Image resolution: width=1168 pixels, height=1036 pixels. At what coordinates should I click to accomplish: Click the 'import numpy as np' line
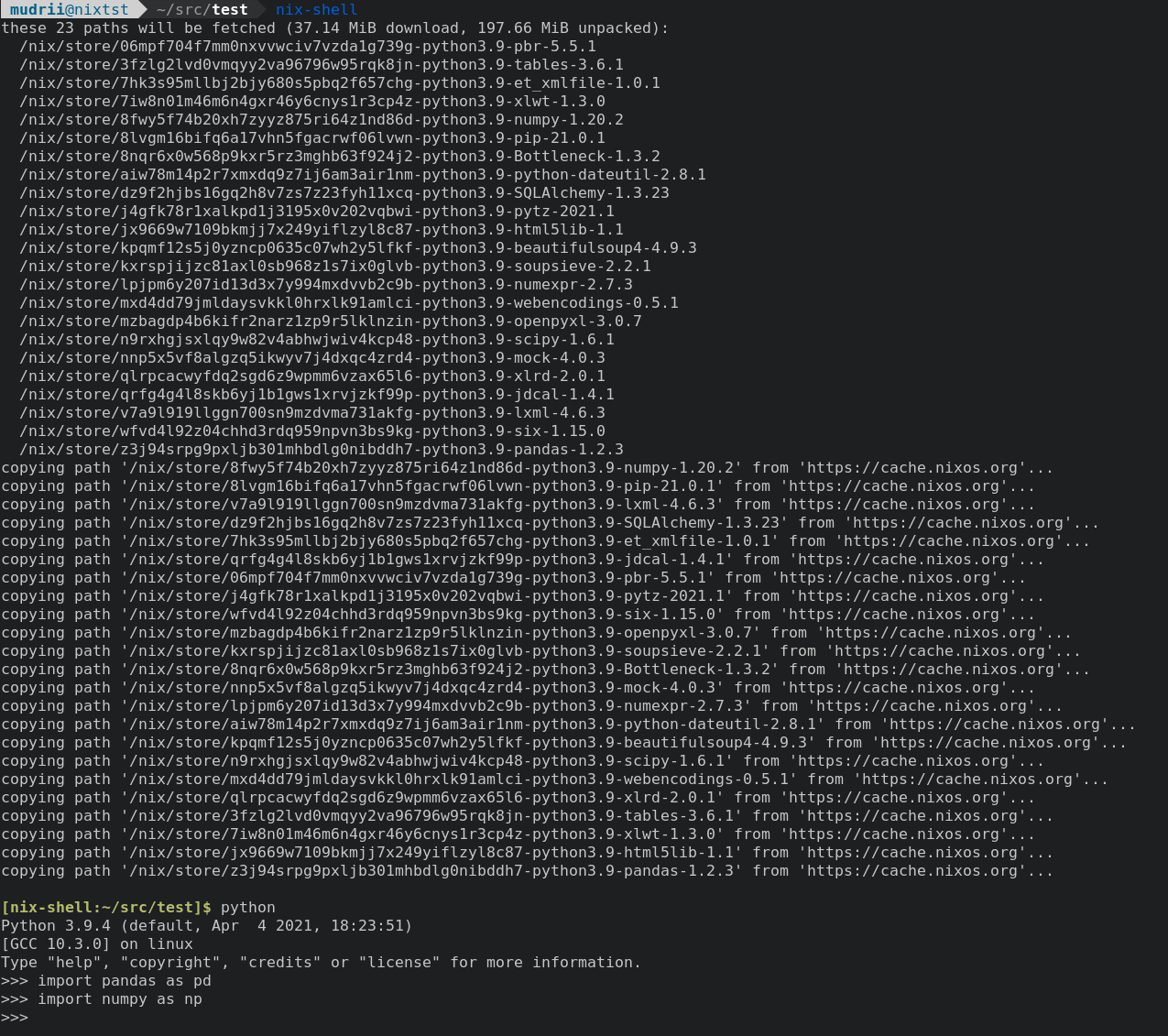[x=102, y=998]
